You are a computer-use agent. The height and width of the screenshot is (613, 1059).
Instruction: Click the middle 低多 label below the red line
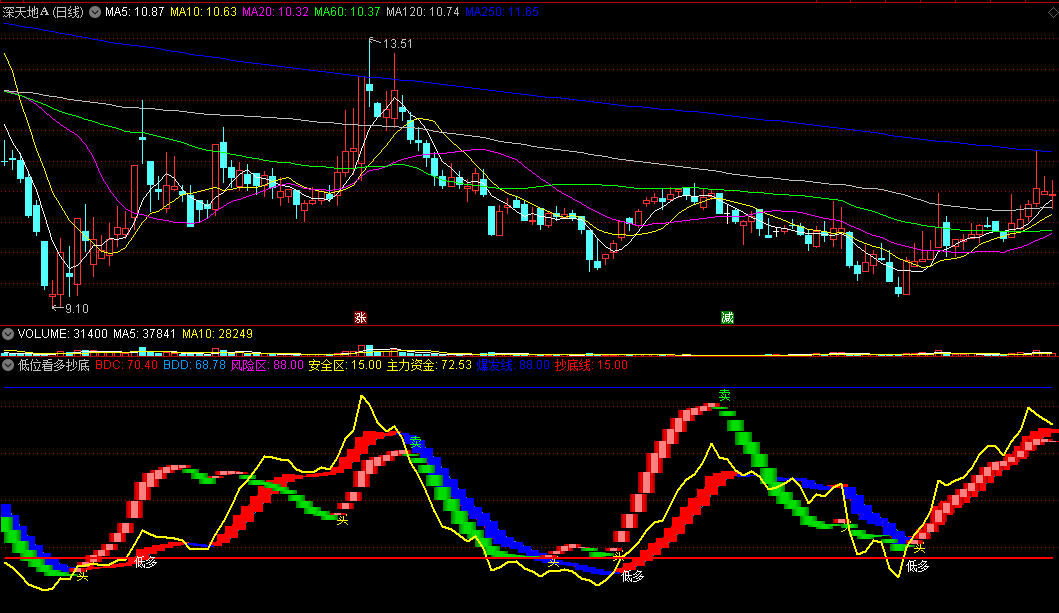(x=633, y=576)
